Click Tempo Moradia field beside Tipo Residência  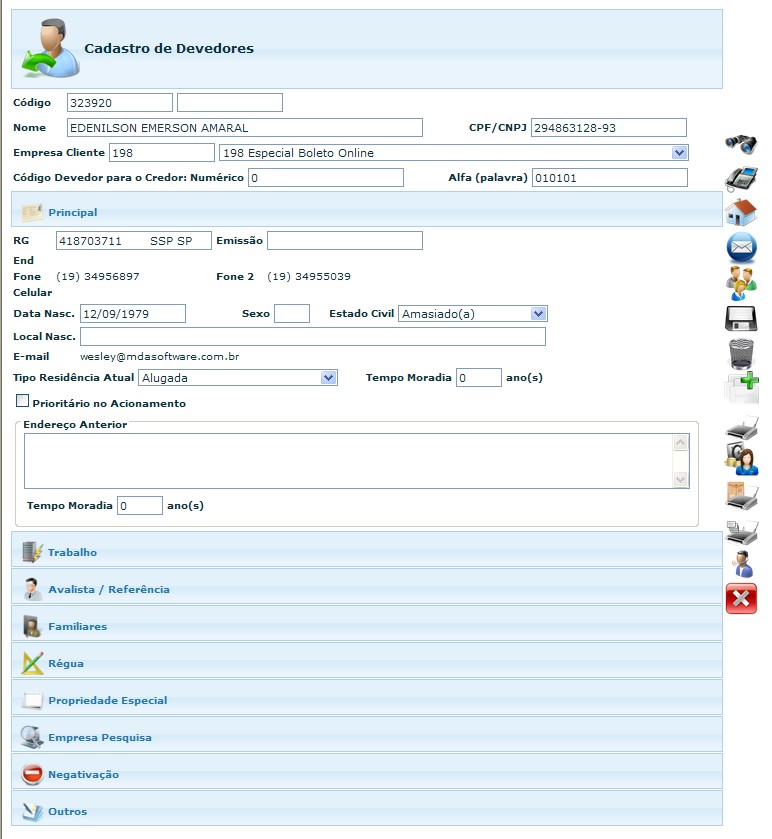pyautogui.click(x=479, y=378)
